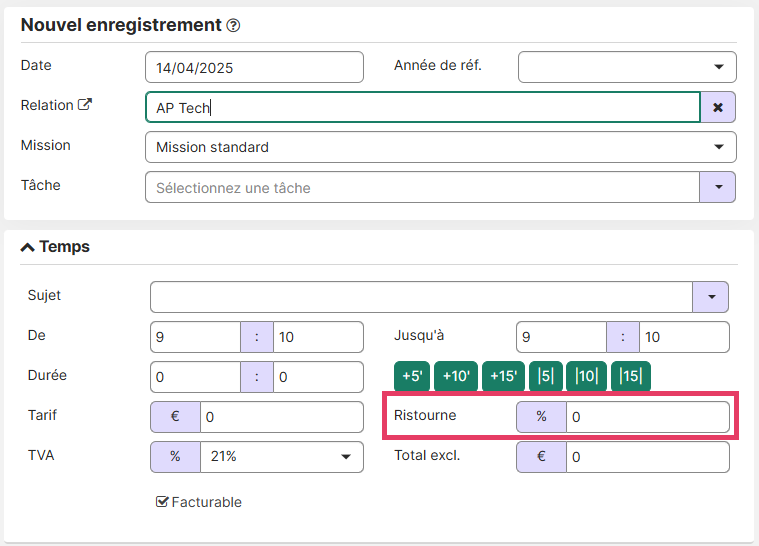
Task: Click the euro icon beside Tarif
Action: click(x=175, y=417)
